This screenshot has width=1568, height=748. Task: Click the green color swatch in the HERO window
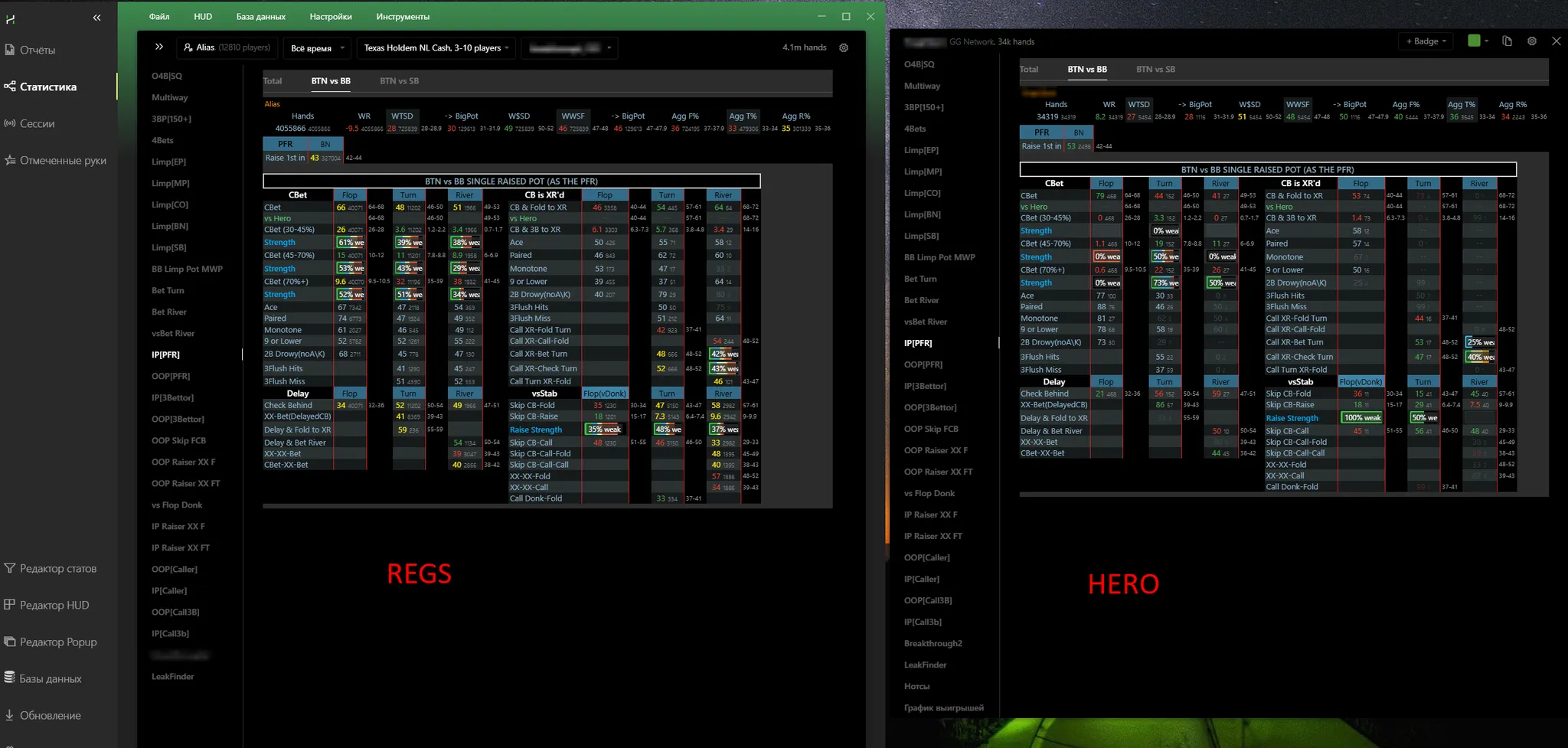pos(1474,41)
